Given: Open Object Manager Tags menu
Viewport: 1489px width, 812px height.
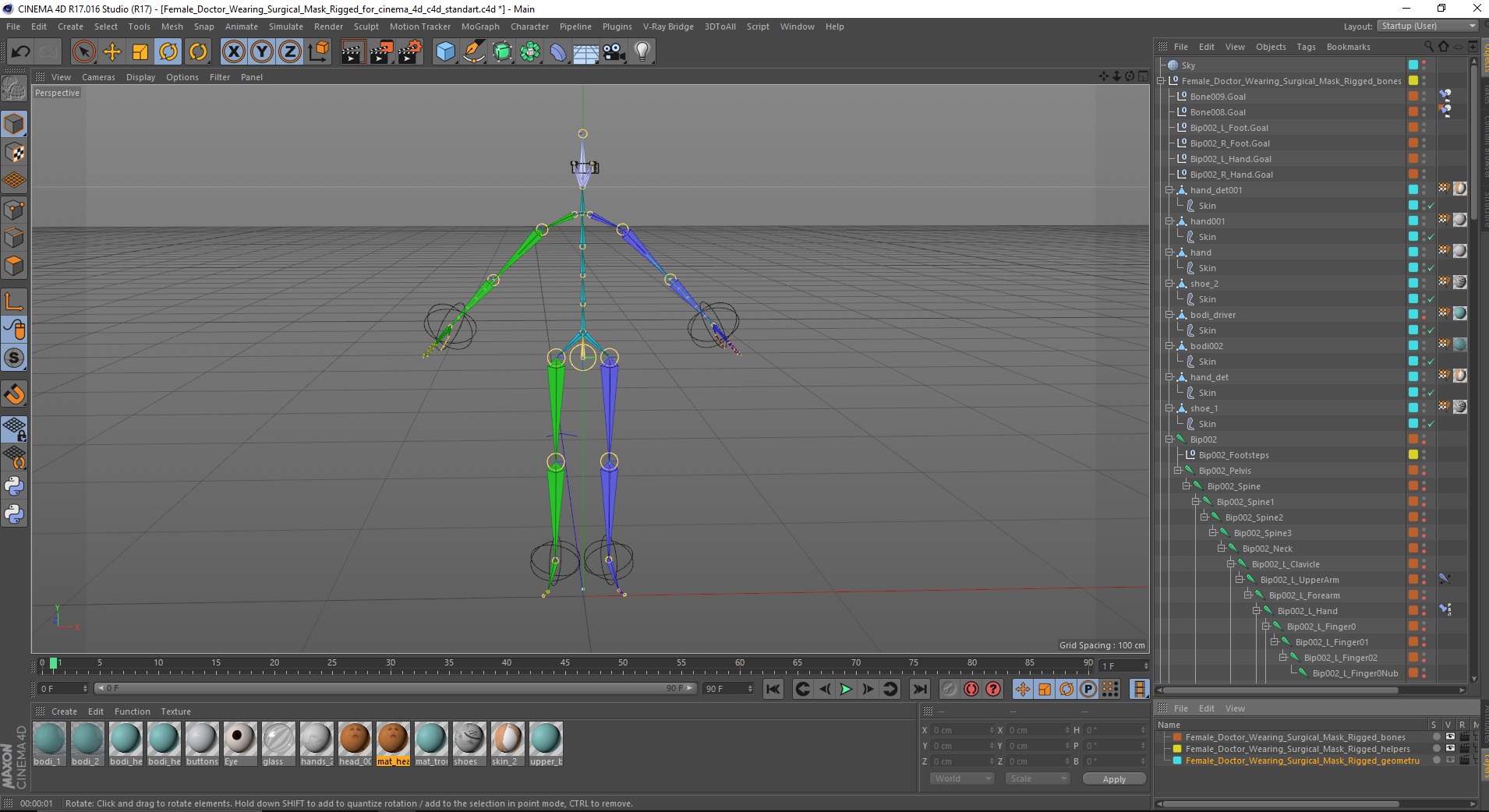Looking at the screenshot, I should tap(1307, 47).
